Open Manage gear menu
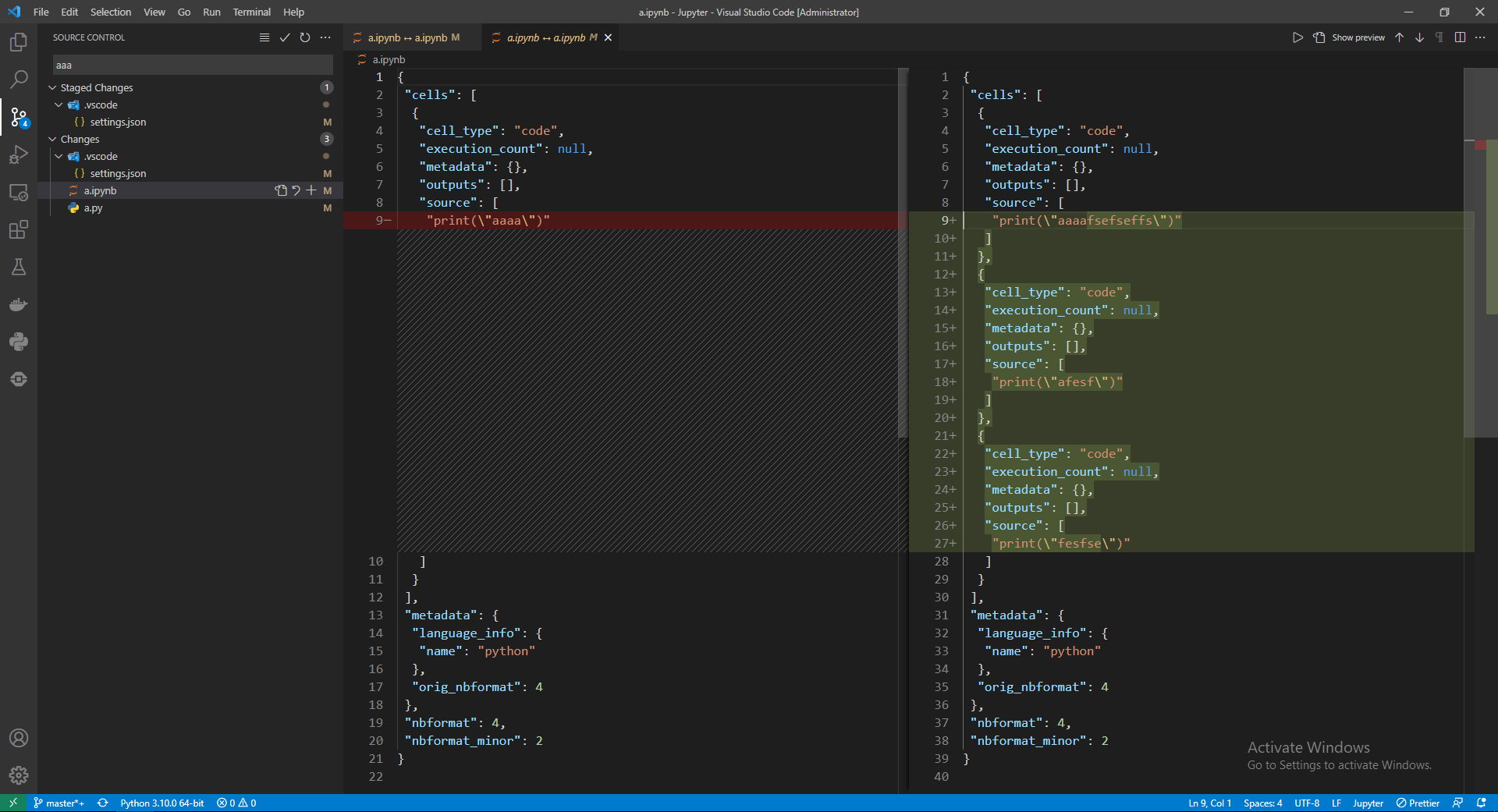Viewport: 1498px width, 812px height. [19, 775]
